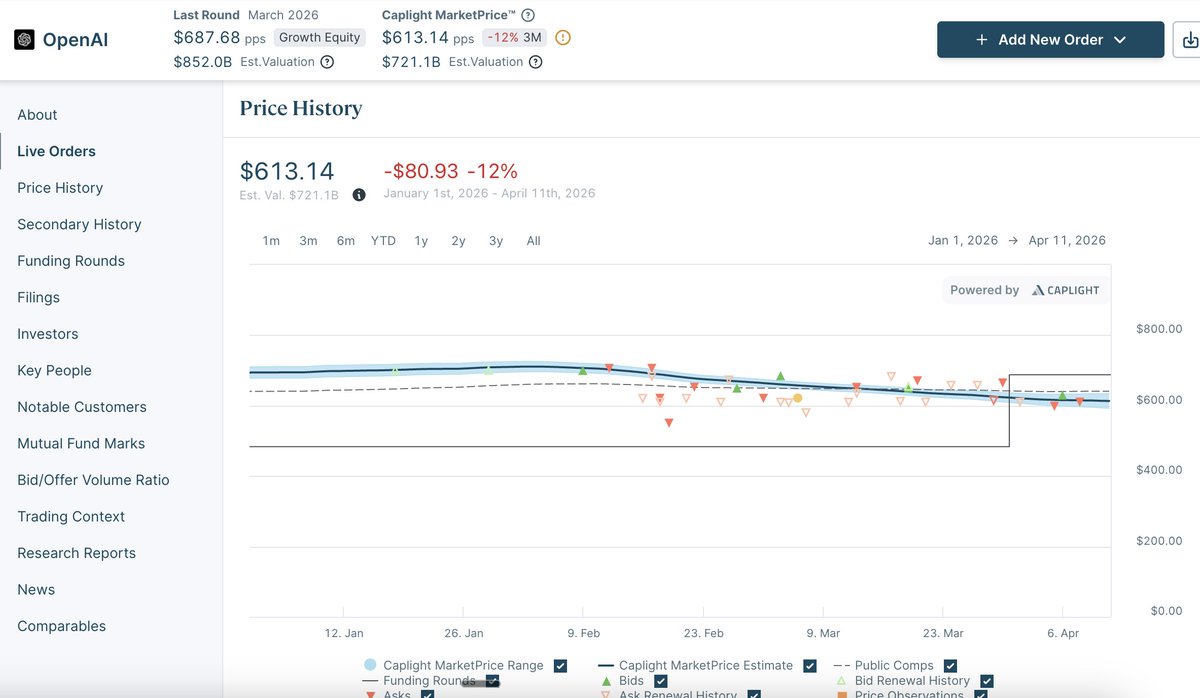This screenshot has width=1200, height=698.
Task: Select the 1m time range
Action: tap(271, 241)
